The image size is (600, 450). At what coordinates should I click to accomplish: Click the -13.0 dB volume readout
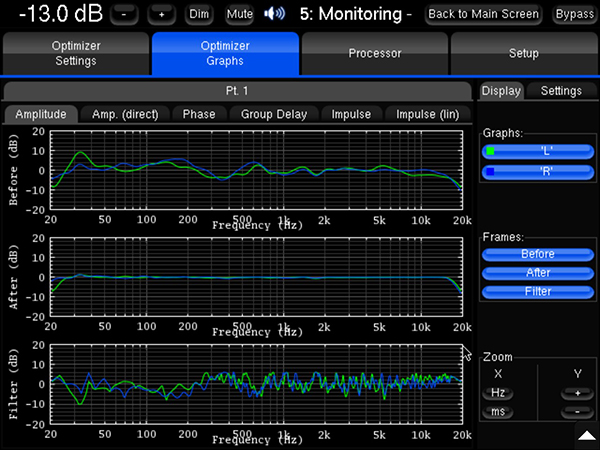61,14
